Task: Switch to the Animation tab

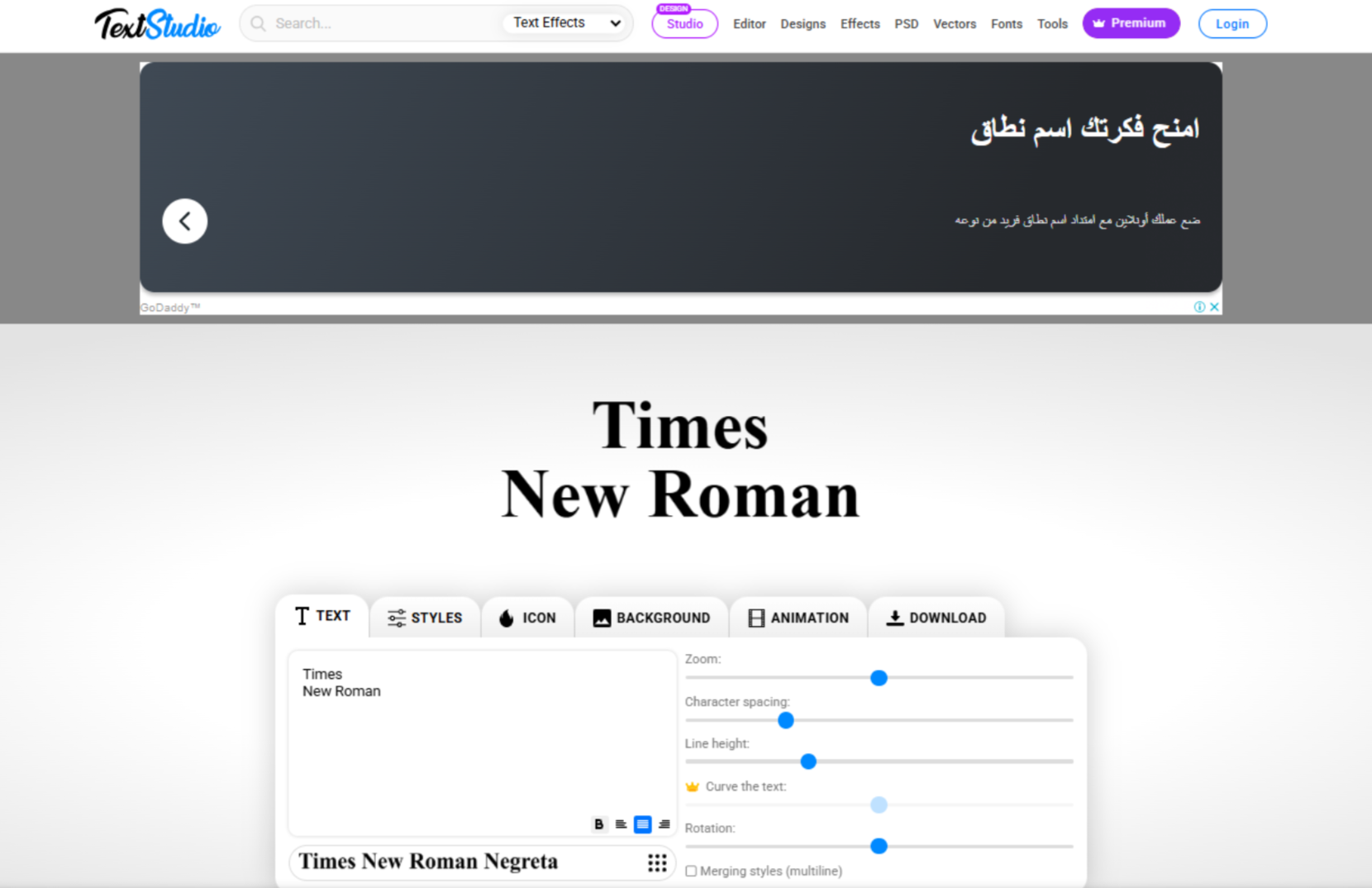Action: coord(798,618)
